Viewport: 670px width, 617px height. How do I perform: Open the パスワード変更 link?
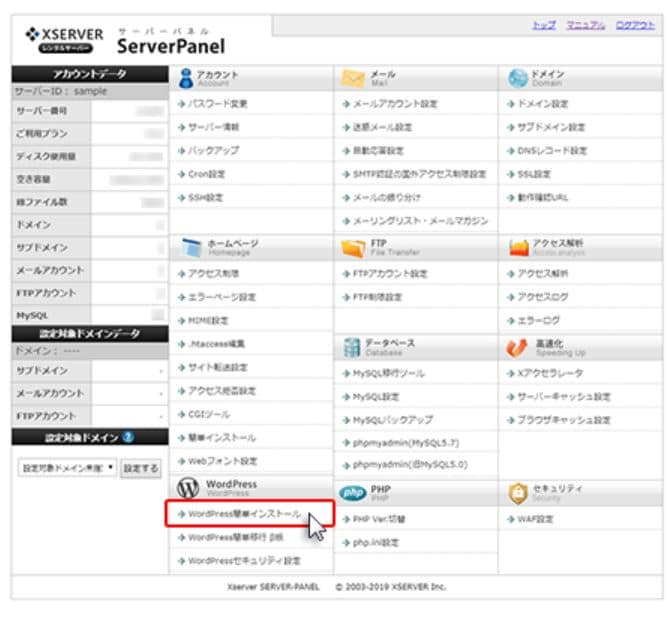217,104
